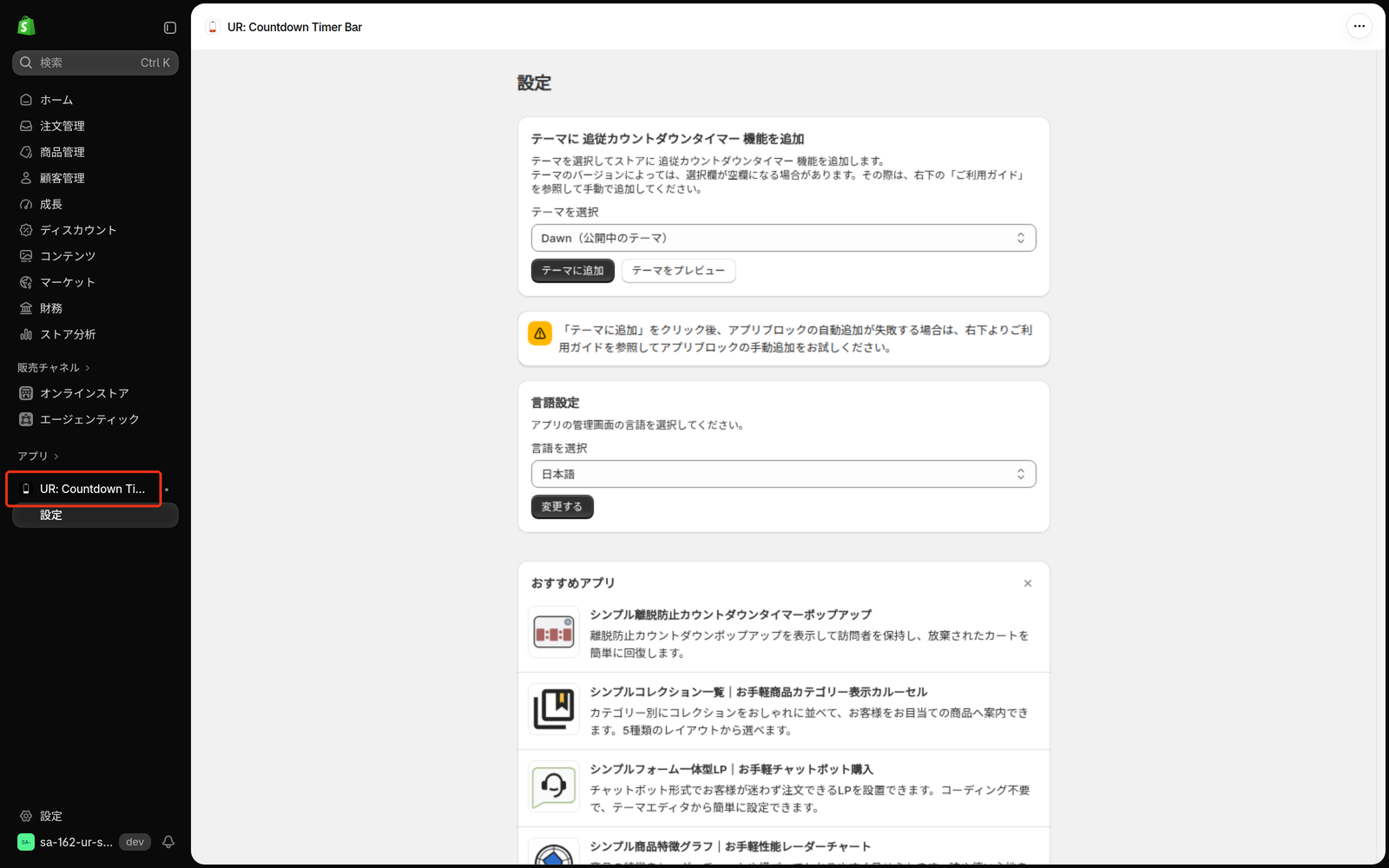Open the Dawn theme selection dropdown
This screenshot has width=1389, height=868.
tap(783, 238)
